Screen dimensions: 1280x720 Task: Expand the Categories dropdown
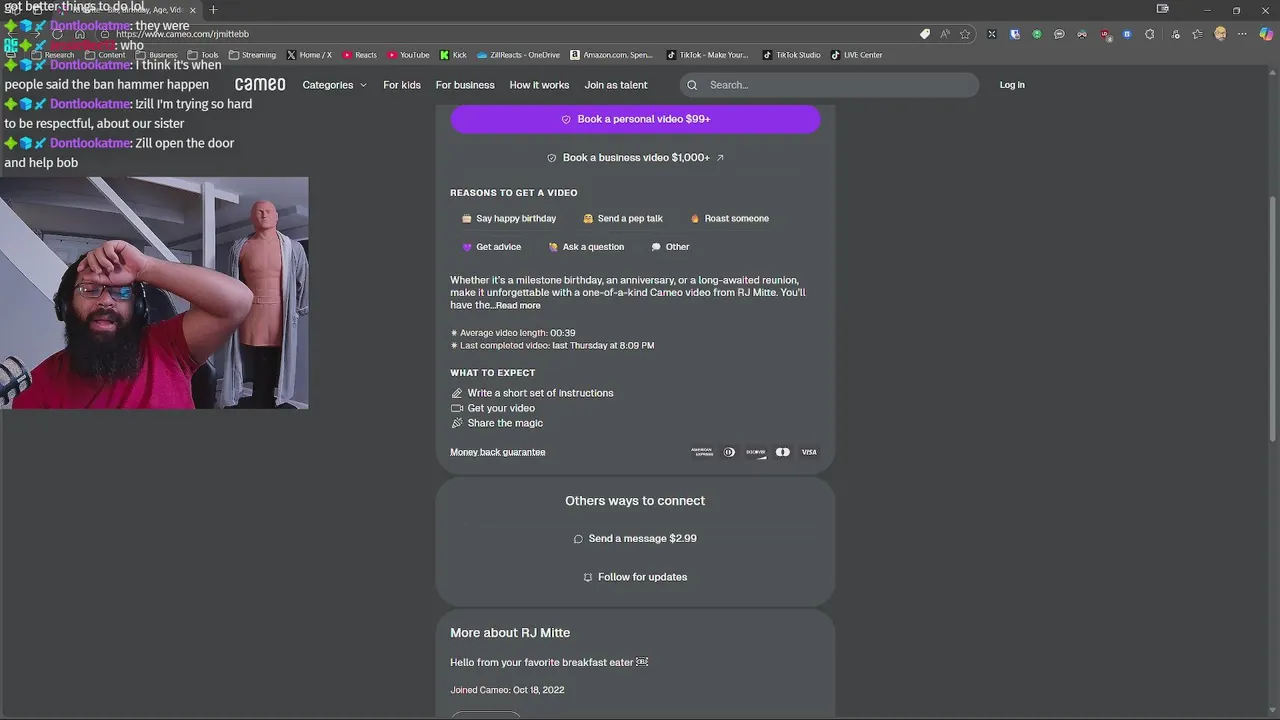click(335, 85)
